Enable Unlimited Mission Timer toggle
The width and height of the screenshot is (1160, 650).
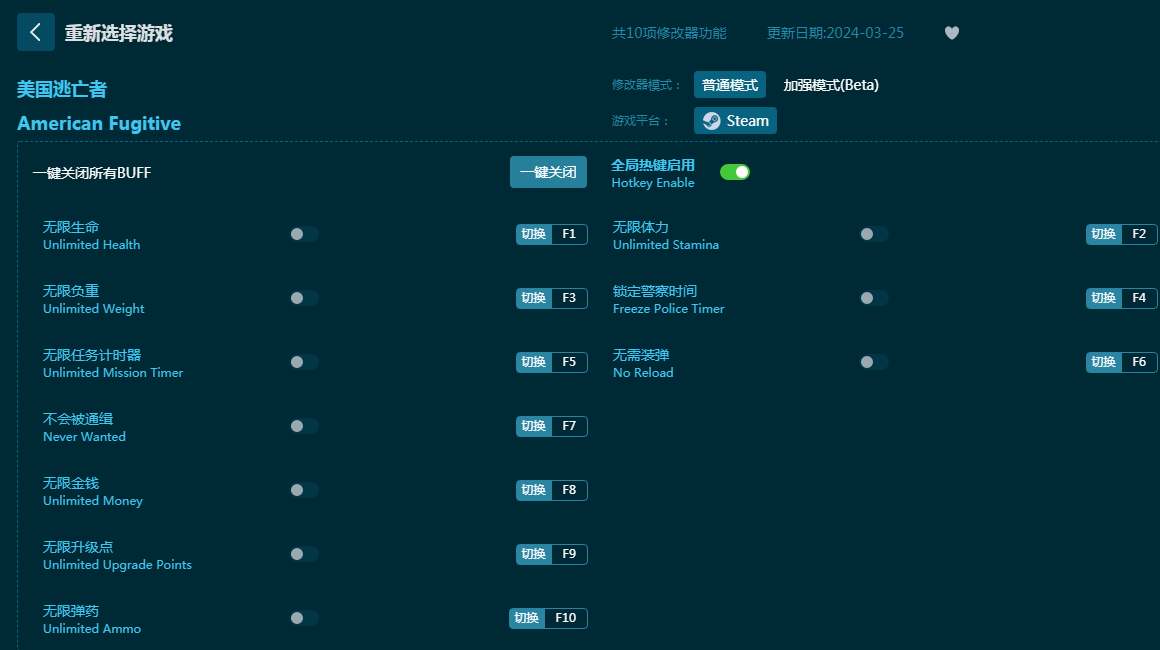pyautogui.click(x=303, y=362)
